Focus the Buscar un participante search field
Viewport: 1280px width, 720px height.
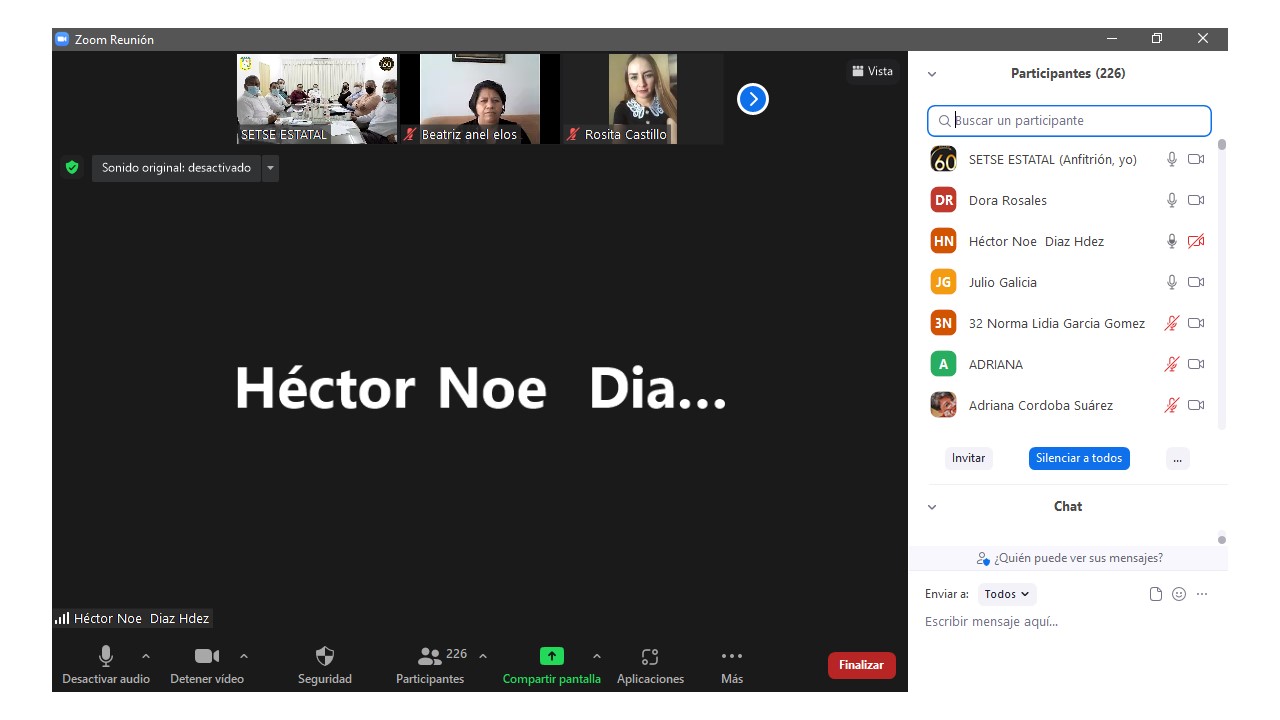pos(1069,121)
